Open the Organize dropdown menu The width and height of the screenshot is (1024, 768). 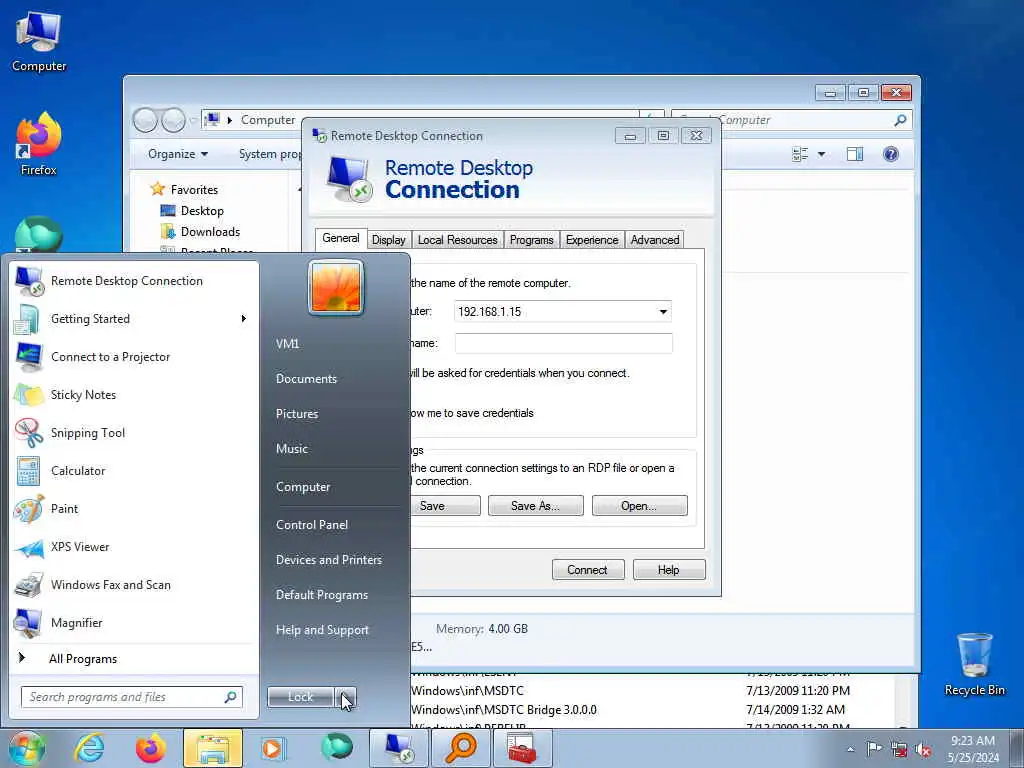click(x=178, y=154)
